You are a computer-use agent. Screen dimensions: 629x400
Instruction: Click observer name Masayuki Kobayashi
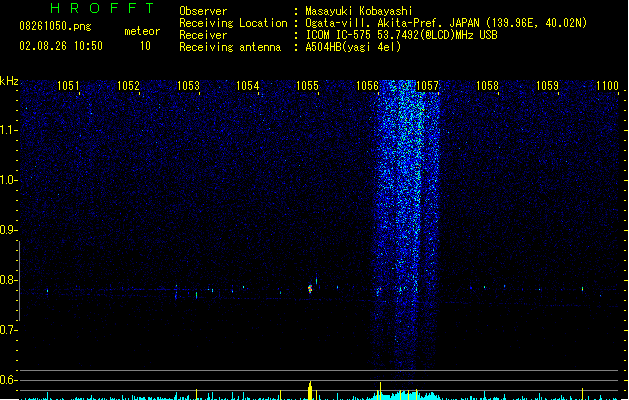(x=358, y=11)
